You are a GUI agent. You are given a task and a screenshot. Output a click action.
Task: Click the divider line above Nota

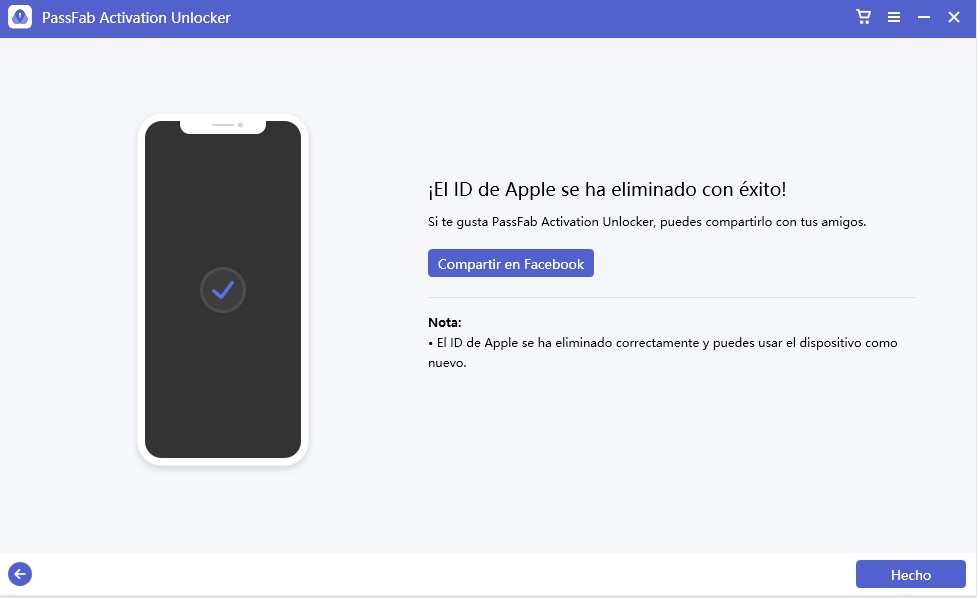click(672, 295)
